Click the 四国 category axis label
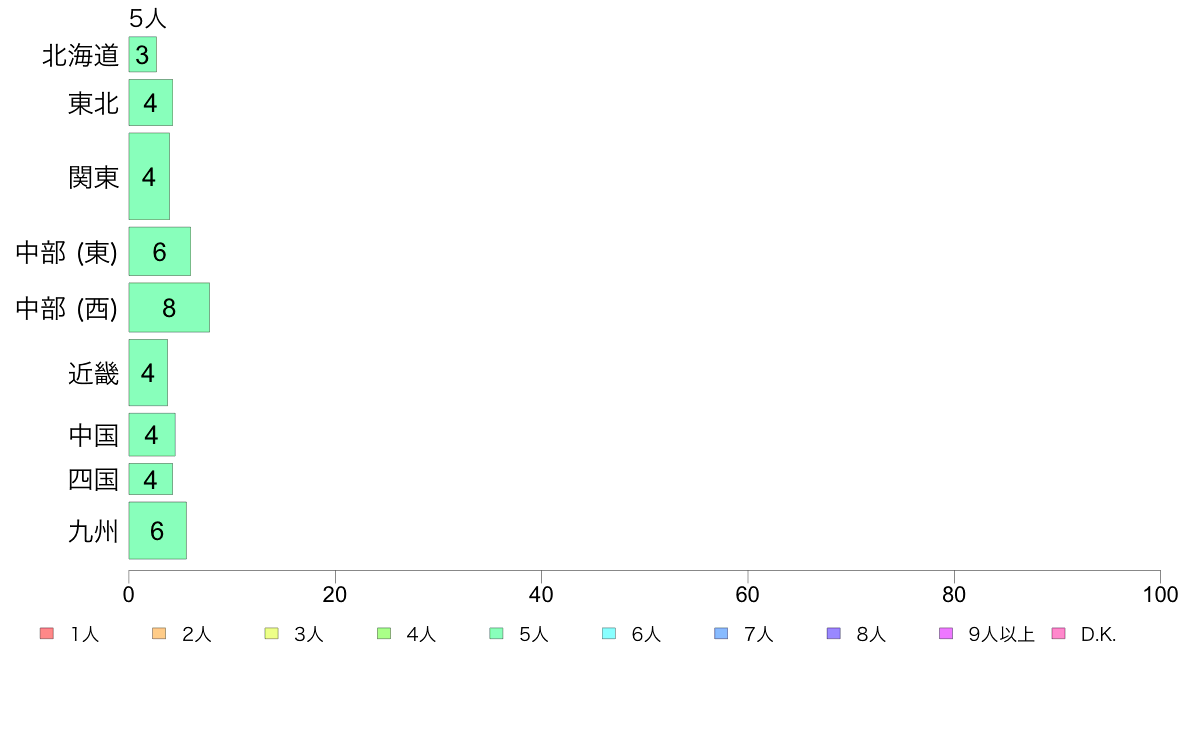 pyautogui.click(x=93, y=480)
